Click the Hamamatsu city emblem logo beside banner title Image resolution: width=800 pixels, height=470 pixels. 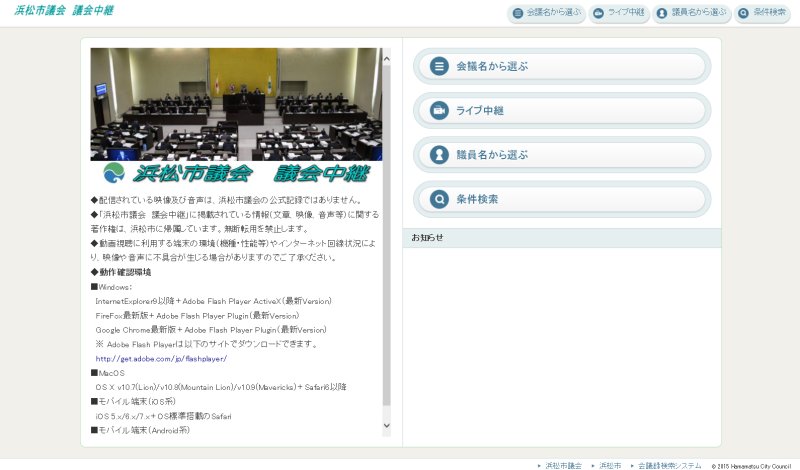114,173
